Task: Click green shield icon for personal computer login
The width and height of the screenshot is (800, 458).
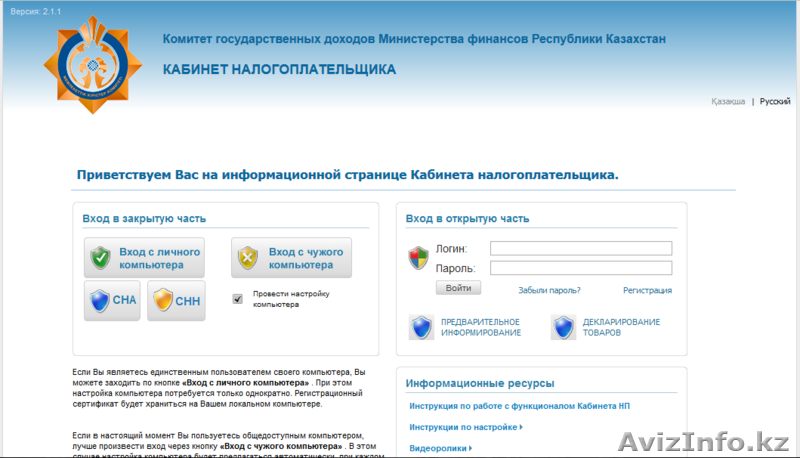Action: point(101,258)
